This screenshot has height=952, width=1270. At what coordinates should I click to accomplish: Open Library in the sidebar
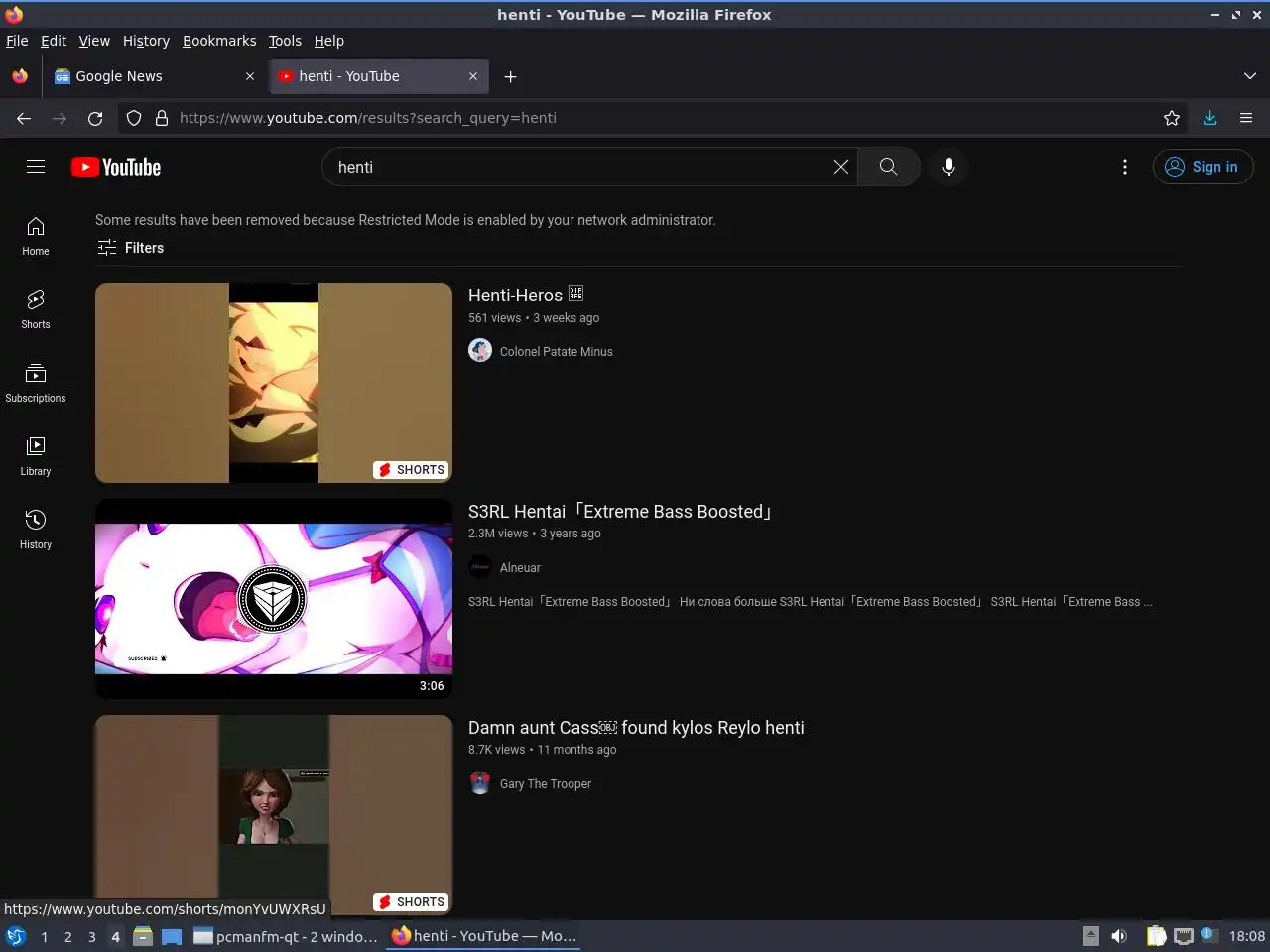click(36, 457)
